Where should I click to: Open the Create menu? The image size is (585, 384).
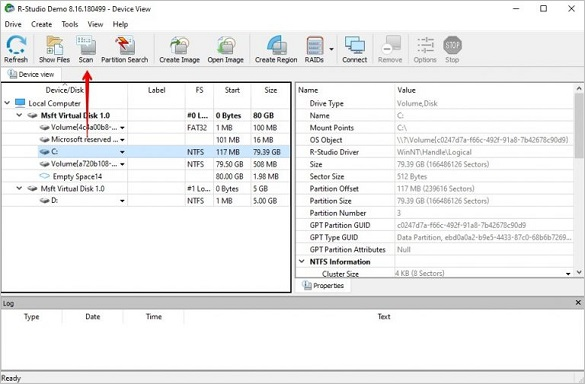[41, 24]
